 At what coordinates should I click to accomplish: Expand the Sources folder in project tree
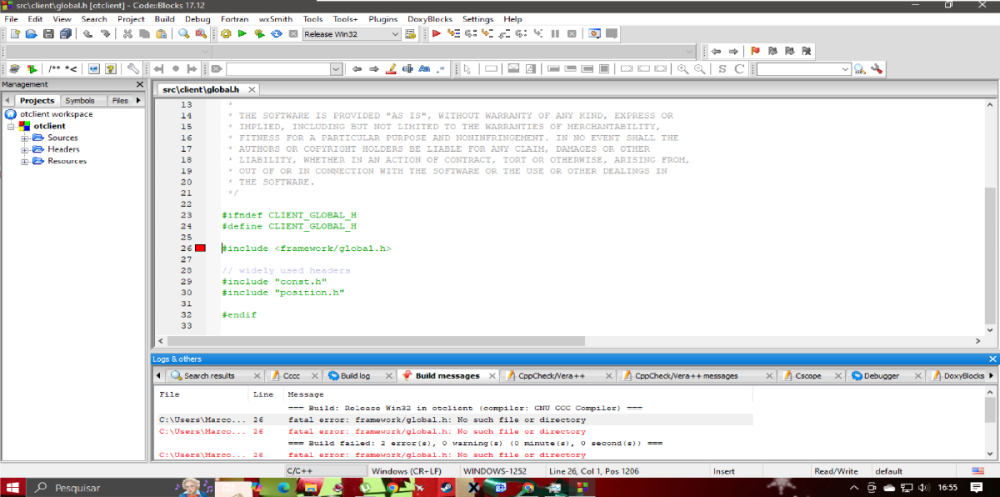25,138
